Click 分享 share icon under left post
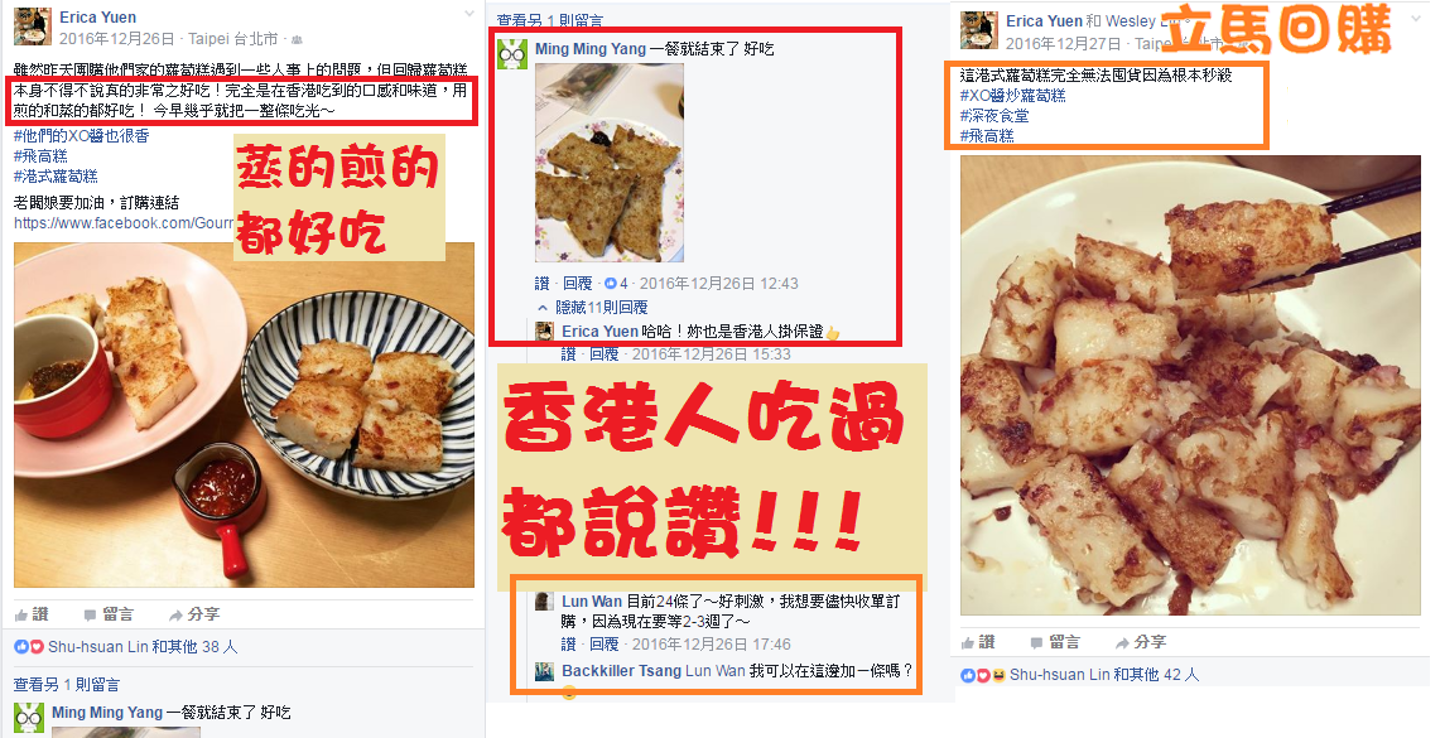 (x=194, y=614)
